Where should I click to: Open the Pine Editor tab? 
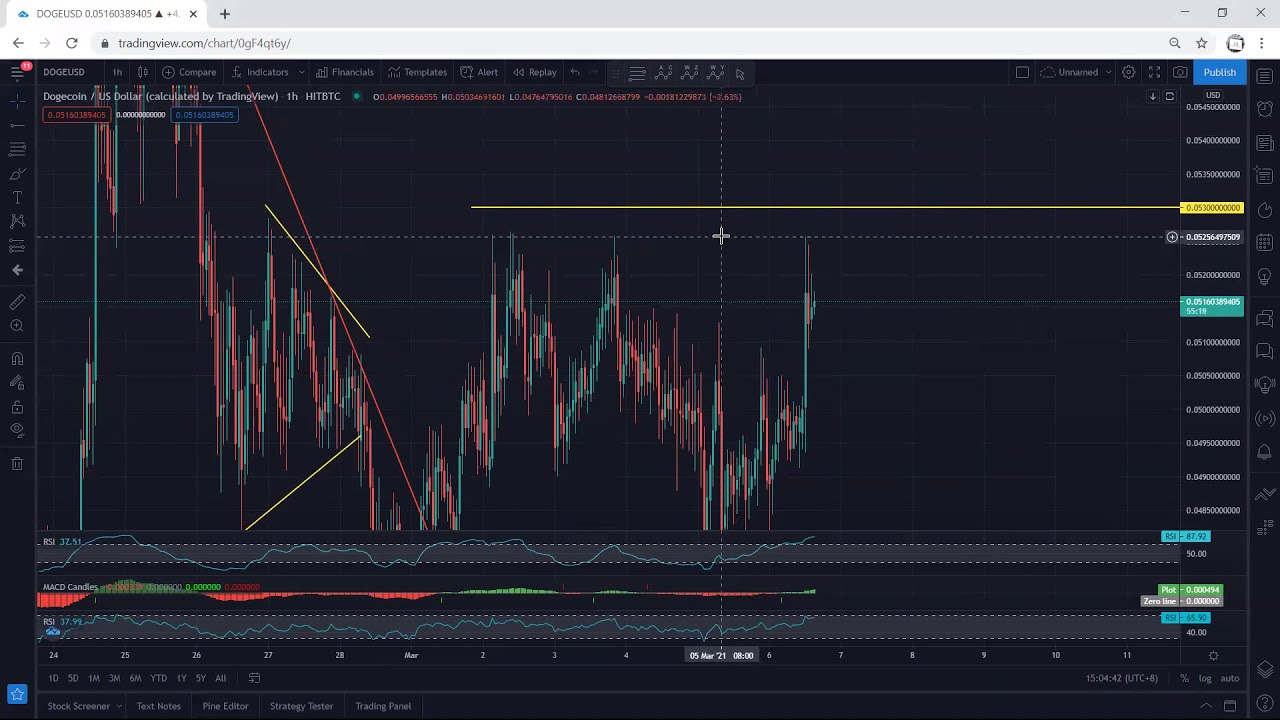click(225, 706)
